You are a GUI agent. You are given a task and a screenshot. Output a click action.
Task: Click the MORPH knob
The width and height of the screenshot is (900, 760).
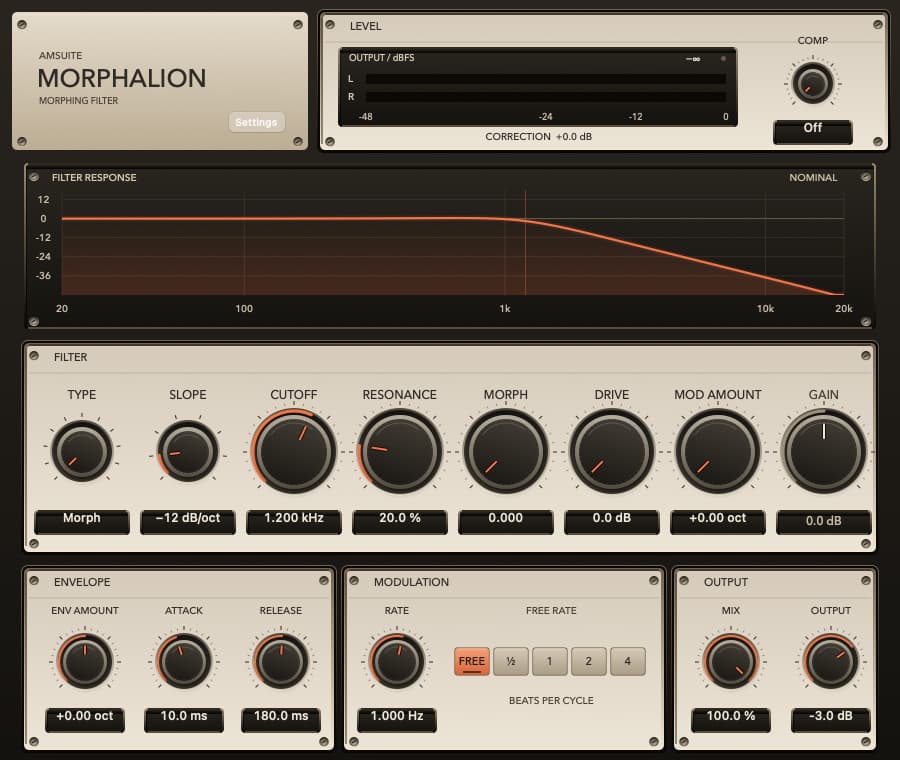(x=506, y=451)
